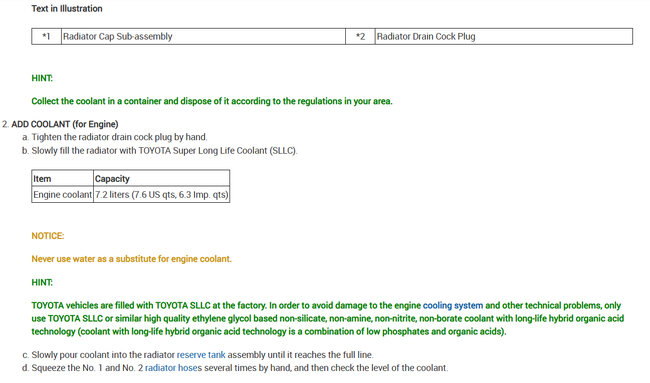Click the orange 'NOTICE:' label

48,236
